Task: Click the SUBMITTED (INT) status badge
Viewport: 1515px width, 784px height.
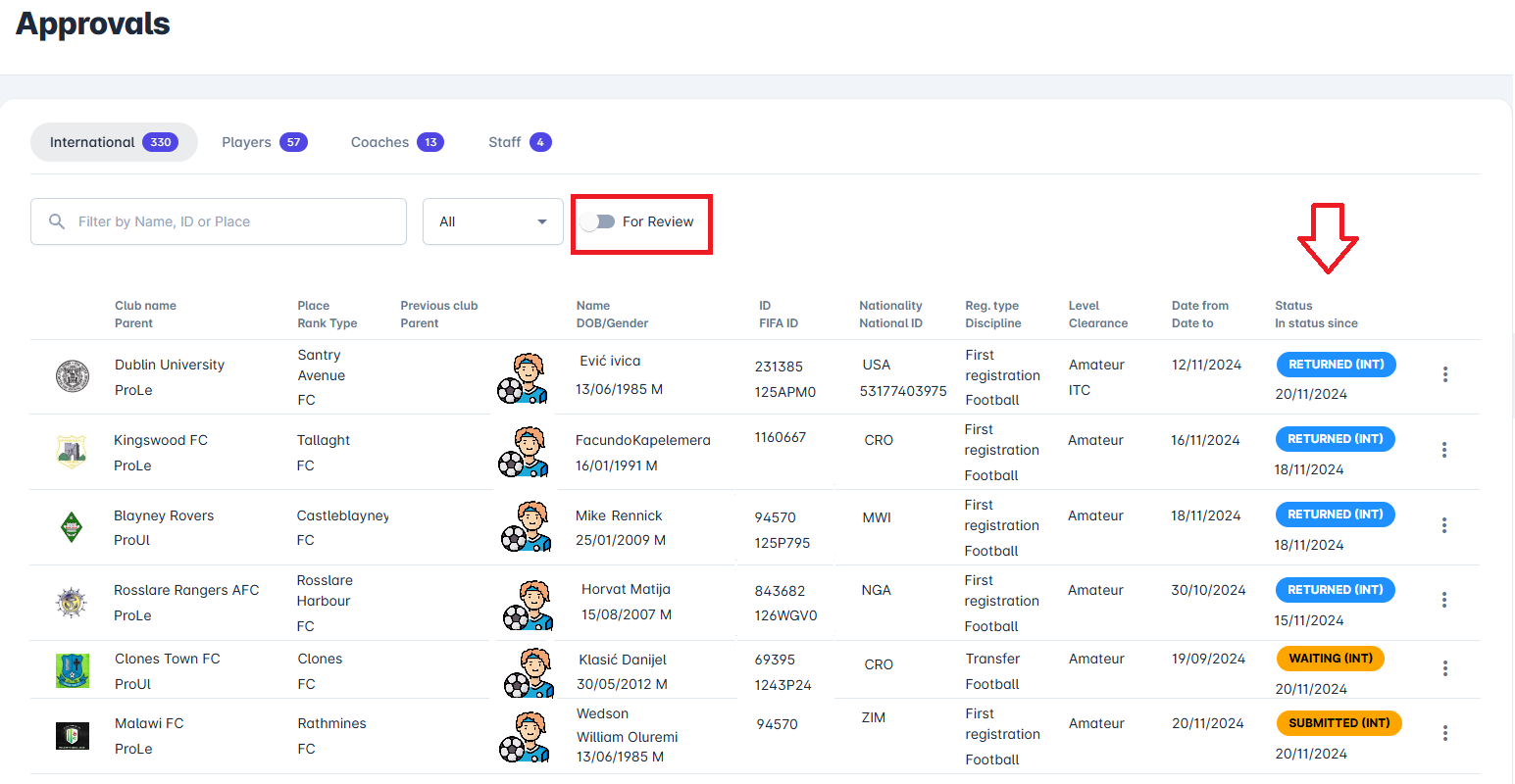Action: pyautogui.click(x=1338, y=723)
